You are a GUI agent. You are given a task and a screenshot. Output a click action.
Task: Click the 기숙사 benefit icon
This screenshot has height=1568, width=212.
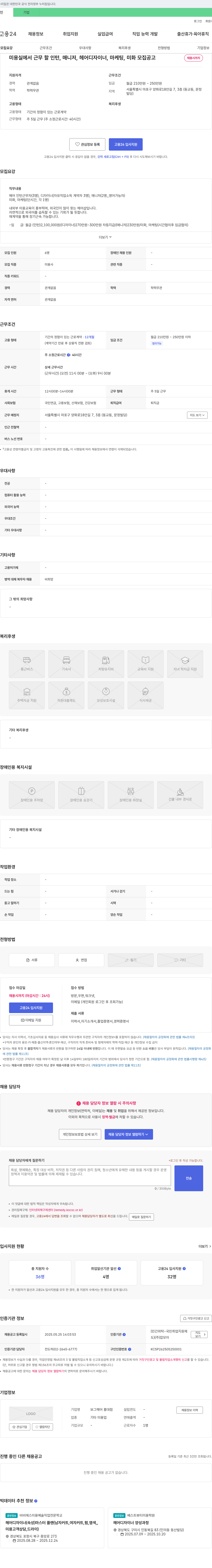tap(66, 664)
